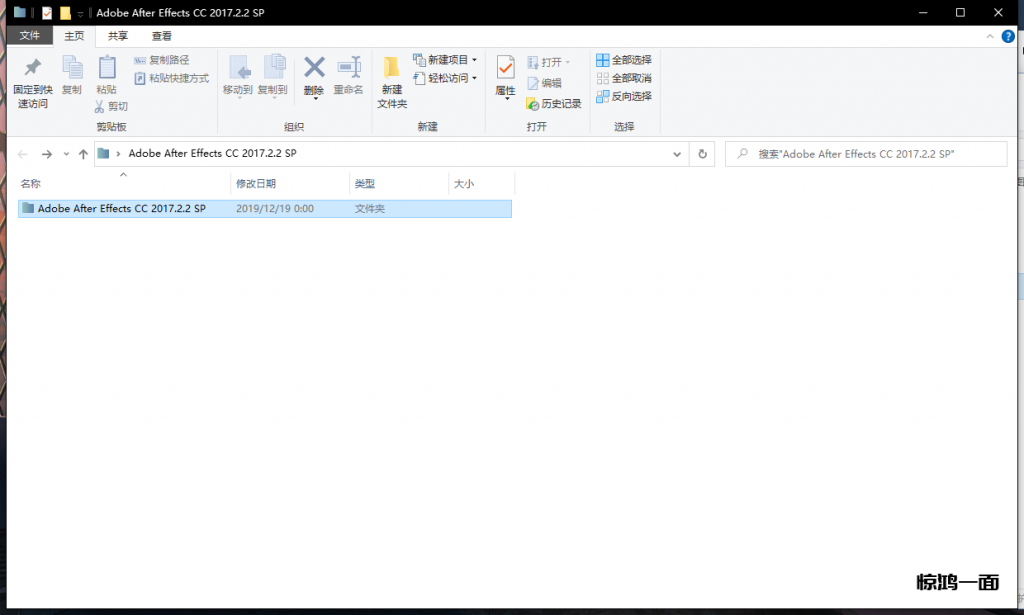Open Properties using the checkmark icon
The image size is (1024, 615).
(505, 68)
